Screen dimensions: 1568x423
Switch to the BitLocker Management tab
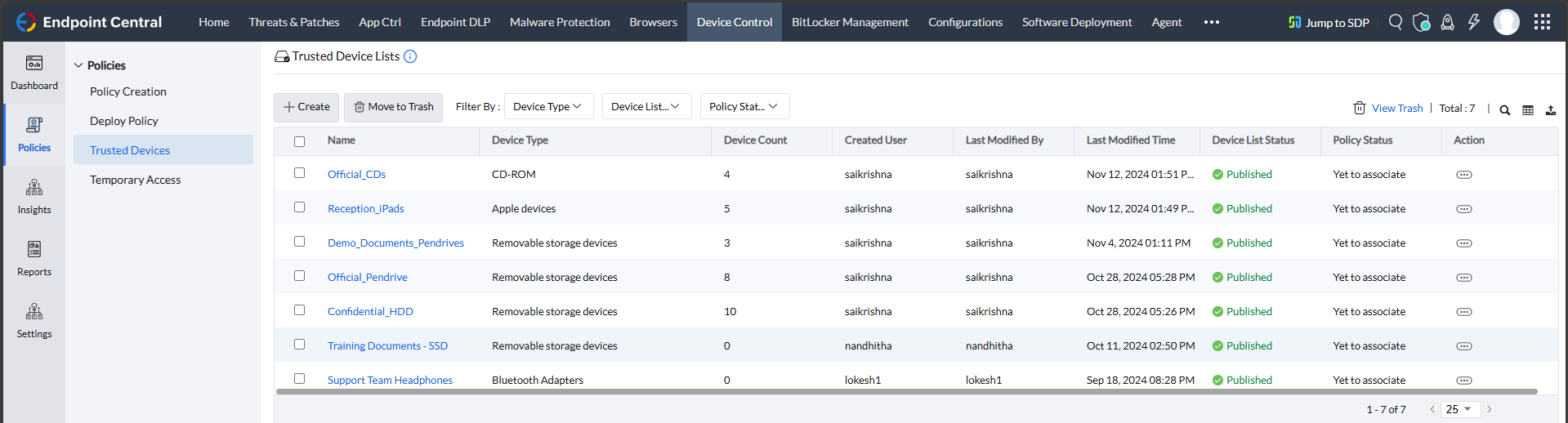[x=850, y=22]
